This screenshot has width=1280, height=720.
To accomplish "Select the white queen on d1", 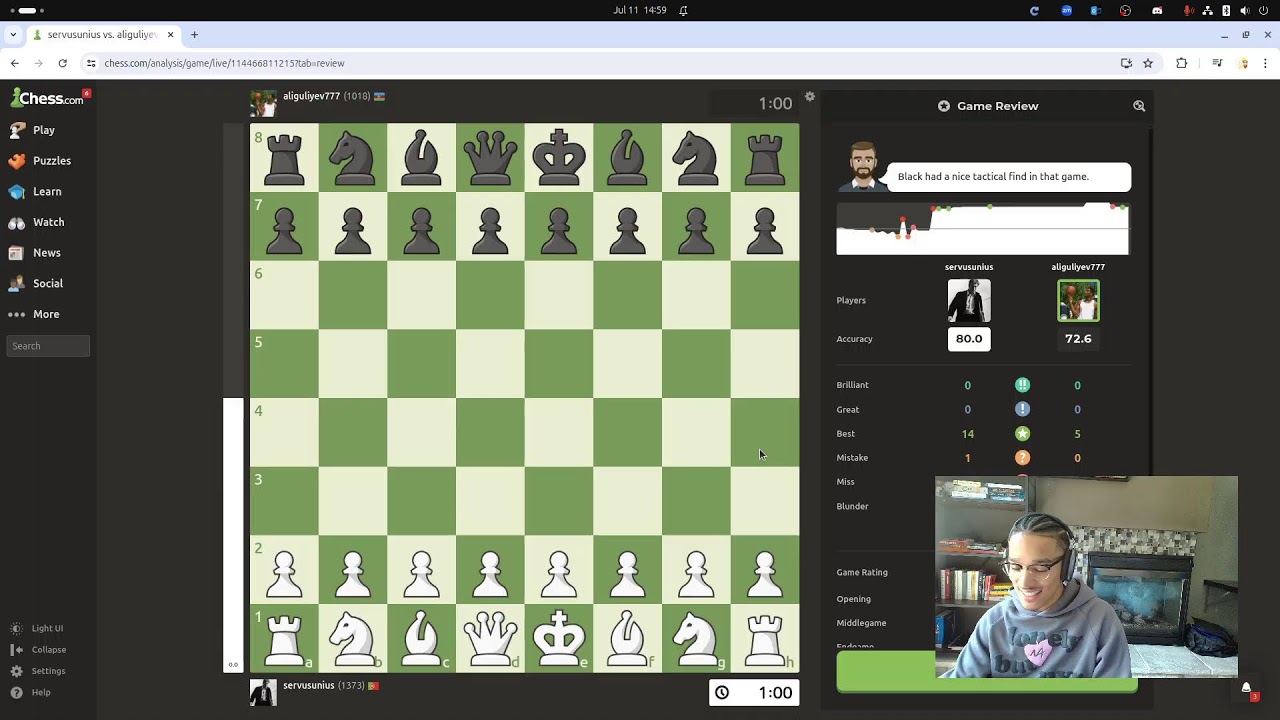I will pos(490,638).
